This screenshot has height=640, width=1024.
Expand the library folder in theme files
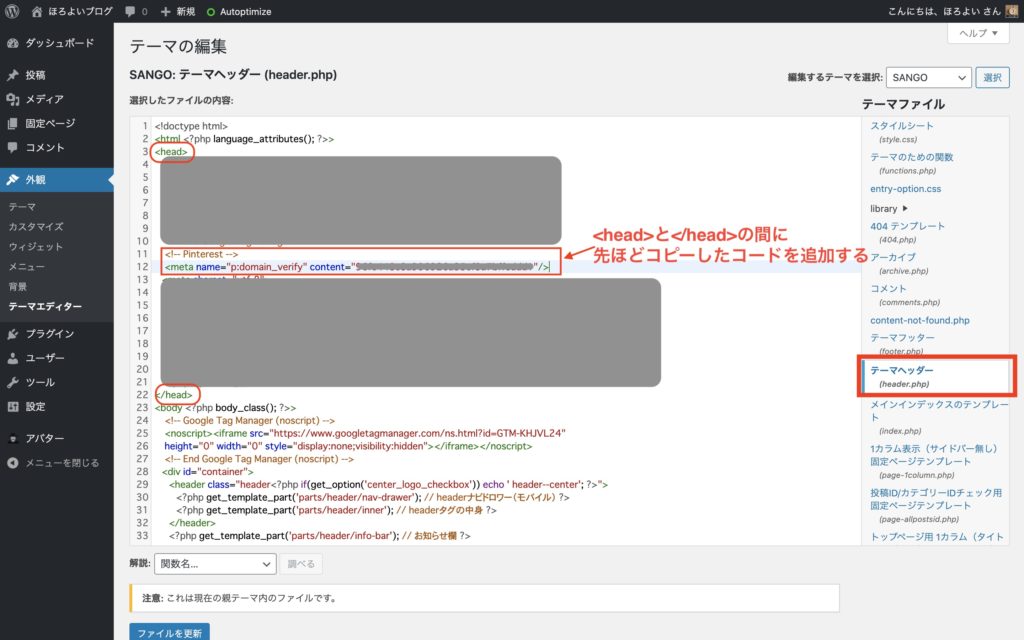click(889, 208)
